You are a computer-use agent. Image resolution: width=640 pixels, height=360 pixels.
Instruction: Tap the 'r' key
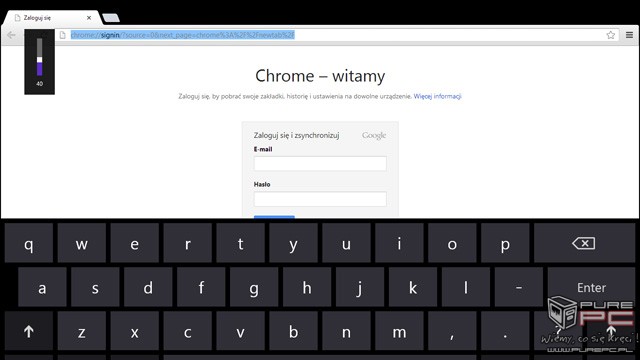click(187, 243)
